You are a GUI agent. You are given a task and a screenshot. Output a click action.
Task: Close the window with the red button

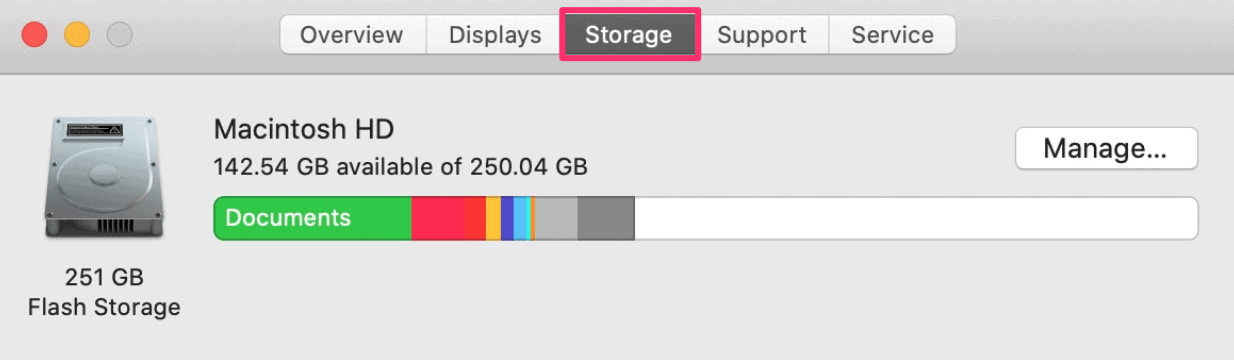click(x=35, y=35)
